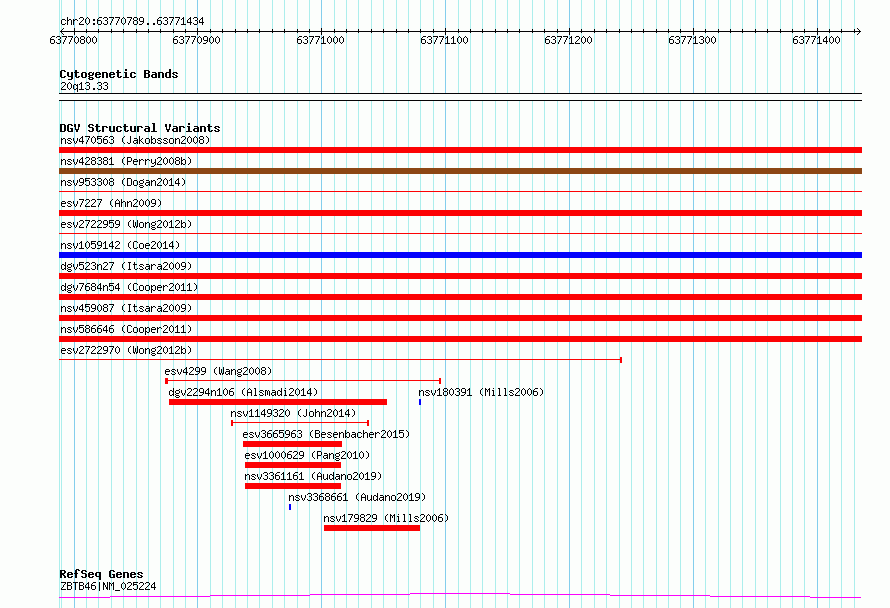Click the chr20:63770789..63771434 region label
890x608 pixels.
[x=132, y=21]
